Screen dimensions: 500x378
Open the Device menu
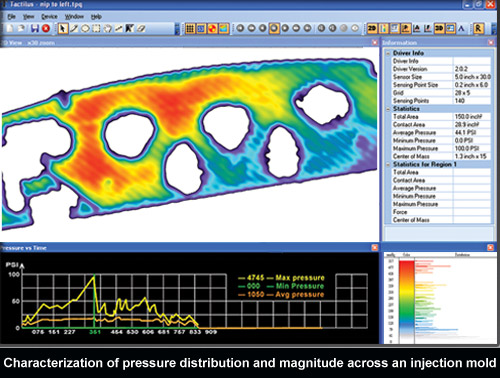point(49,16)
